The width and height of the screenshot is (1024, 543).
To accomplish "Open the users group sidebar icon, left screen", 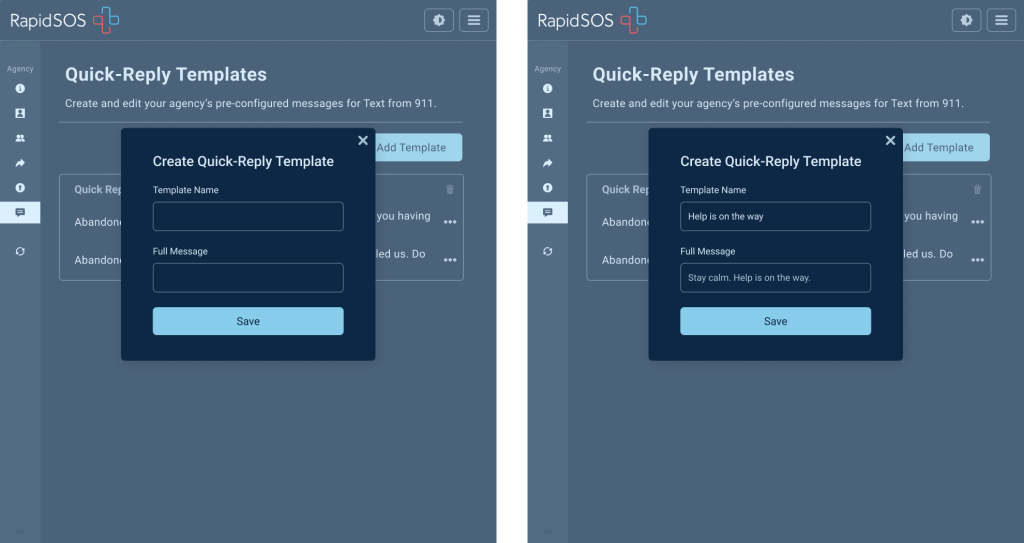I will coord(20,138).
